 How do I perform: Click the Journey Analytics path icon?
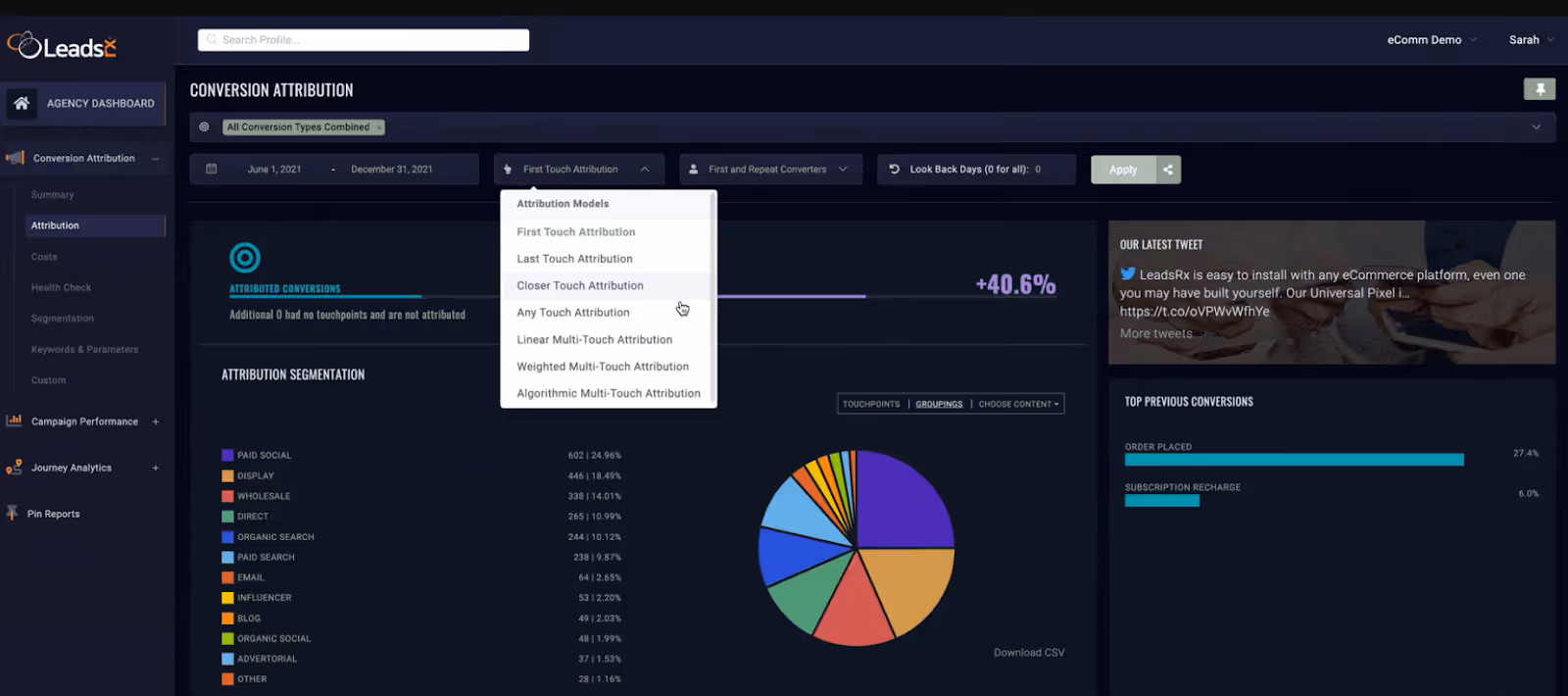point(14,468)
